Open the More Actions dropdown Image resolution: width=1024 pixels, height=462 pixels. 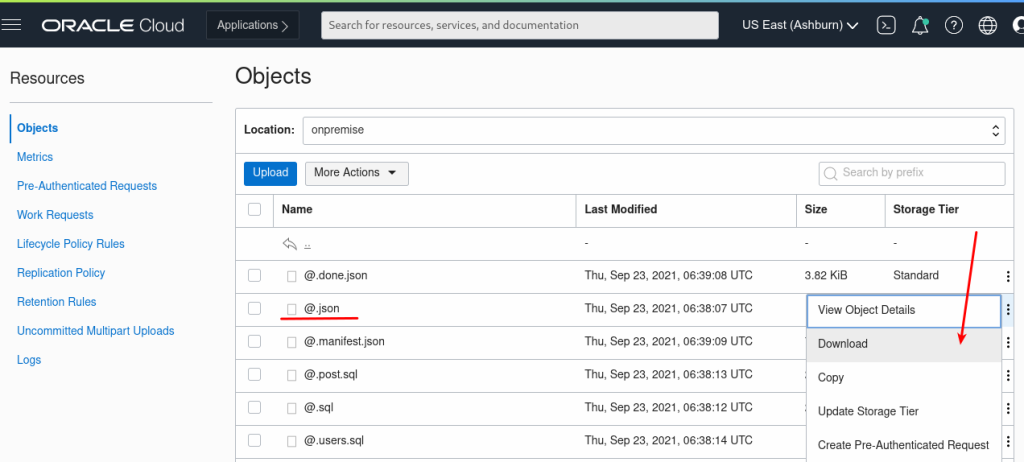(356, 173)
